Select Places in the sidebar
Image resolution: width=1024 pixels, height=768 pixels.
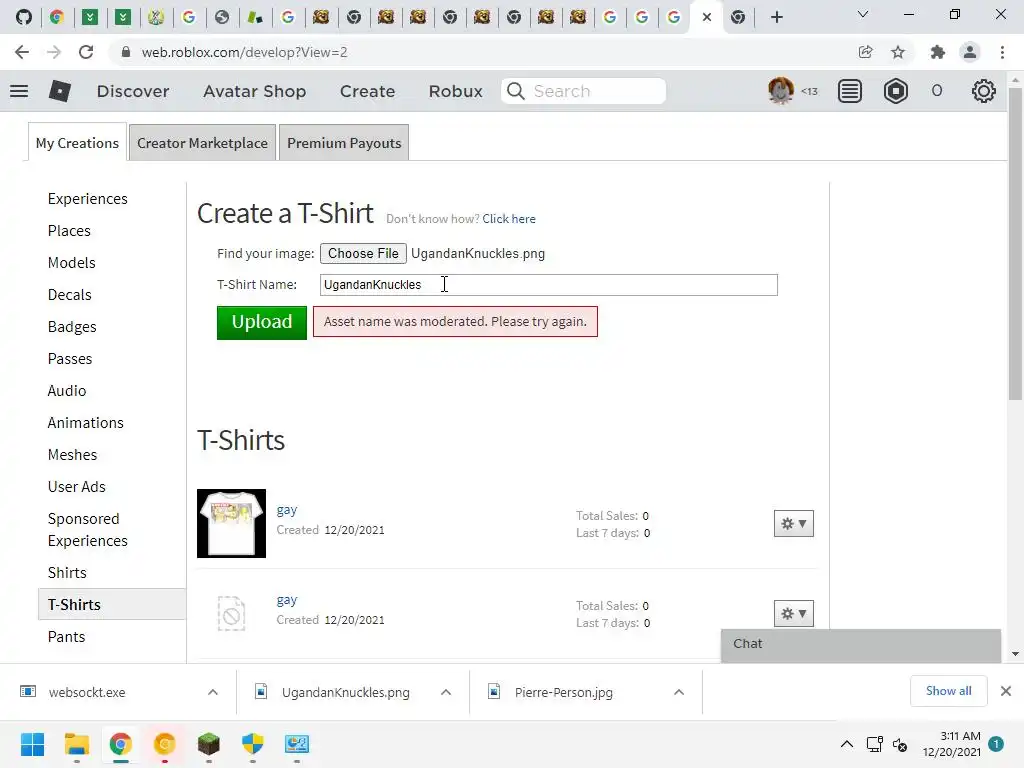coord(69,231)
